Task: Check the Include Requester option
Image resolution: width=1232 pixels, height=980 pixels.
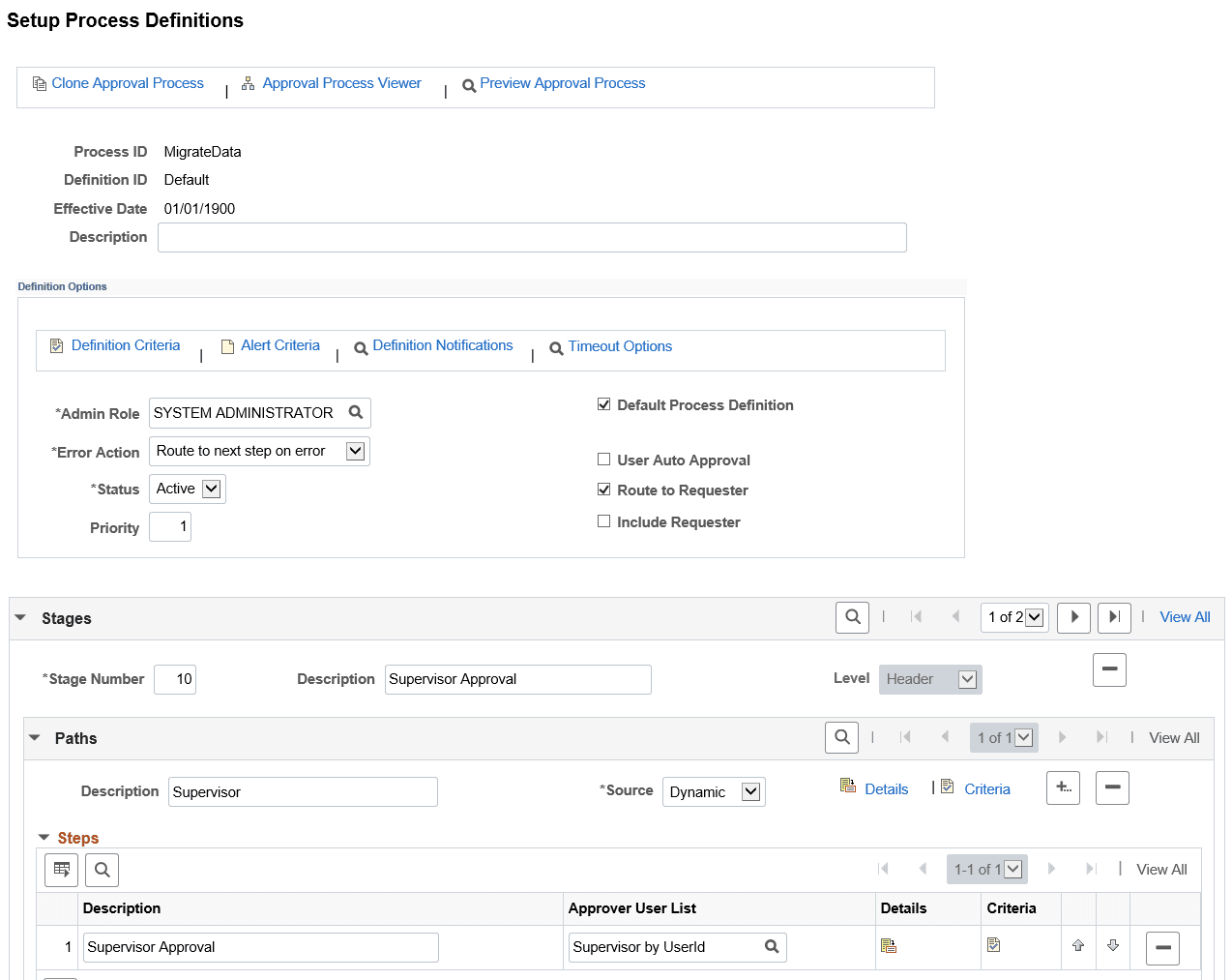Action: (603, 521)
